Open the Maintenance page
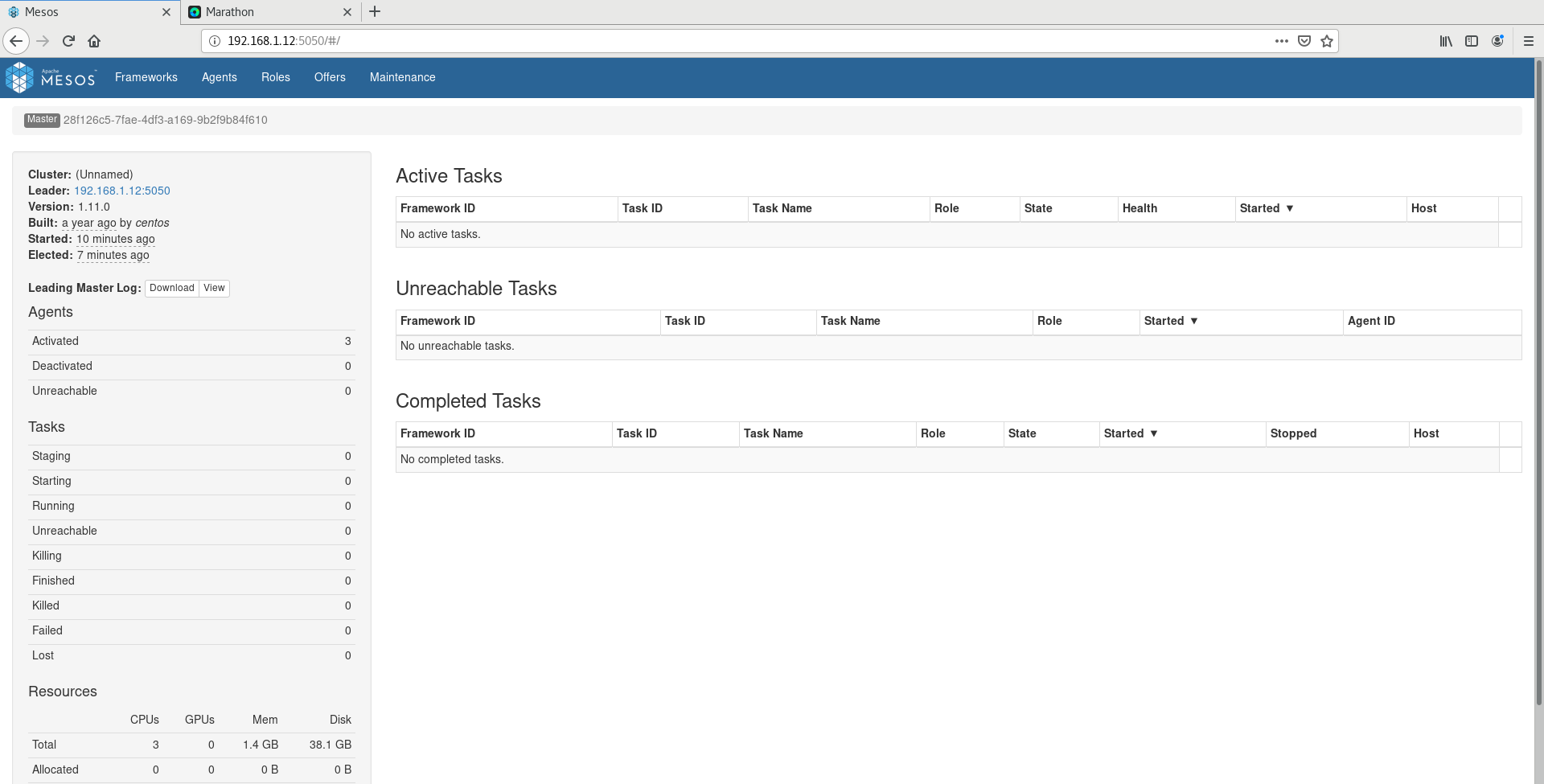 pos(403,77)
